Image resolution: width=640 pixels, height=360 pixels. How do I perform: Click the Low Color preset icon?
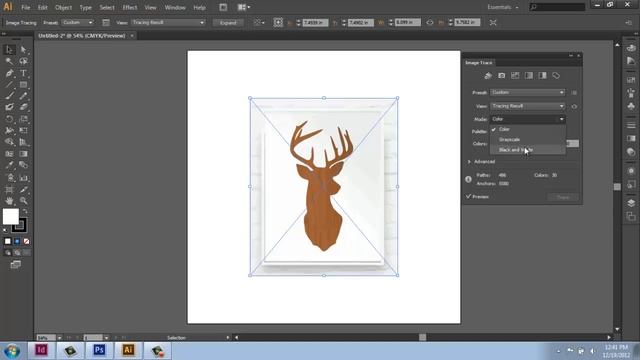click(515, 76)
